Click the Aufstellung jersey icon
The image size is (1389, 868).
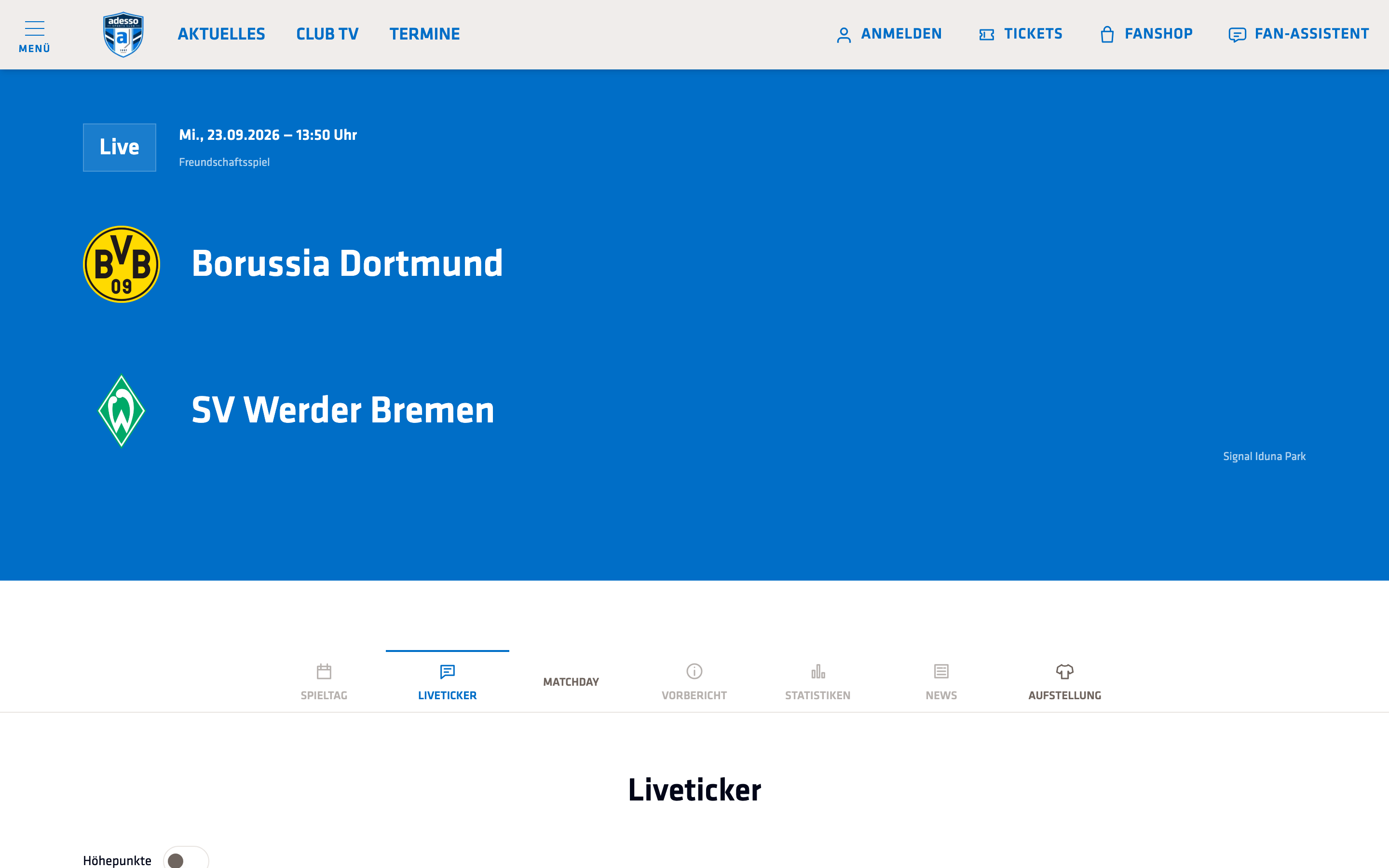point(1065,671)
